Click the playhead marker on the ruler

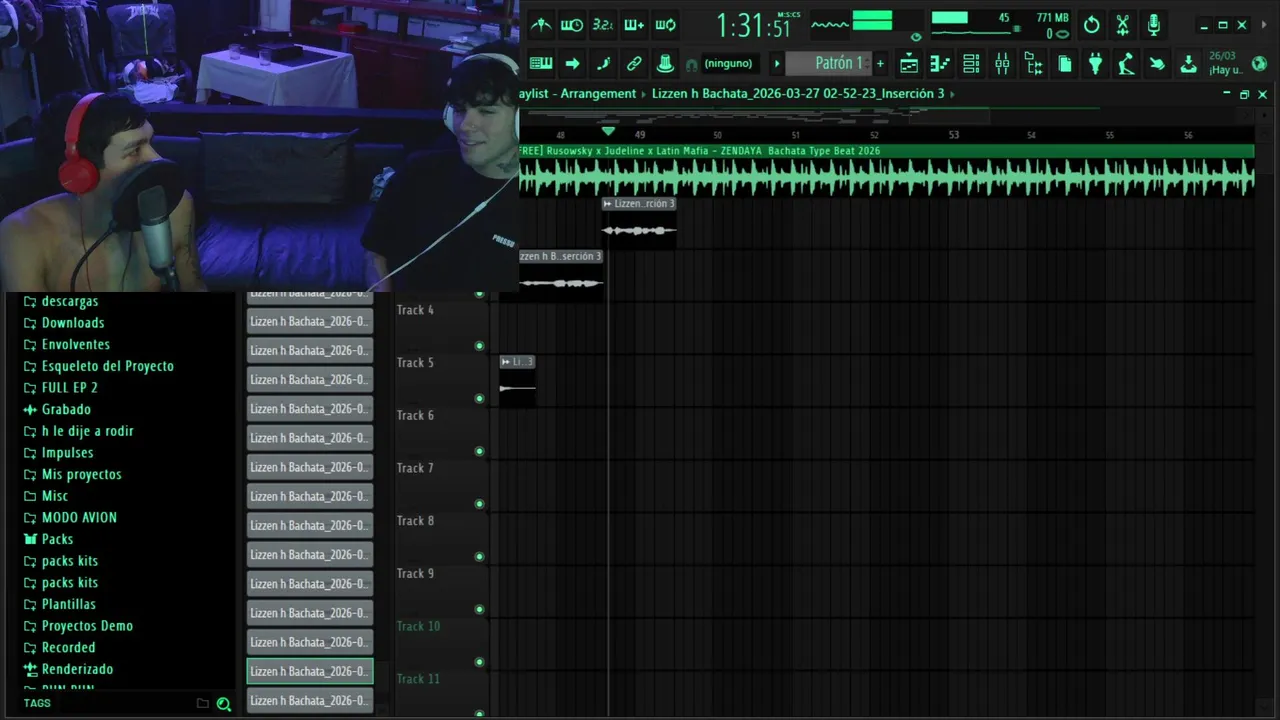click(608, 131)
